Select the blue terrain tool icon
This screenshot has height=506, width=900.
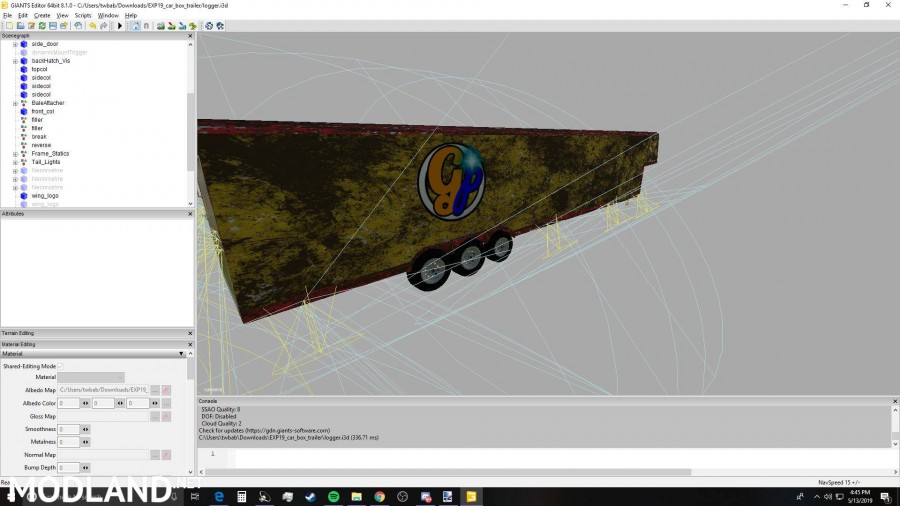click(x=182, y=26)
